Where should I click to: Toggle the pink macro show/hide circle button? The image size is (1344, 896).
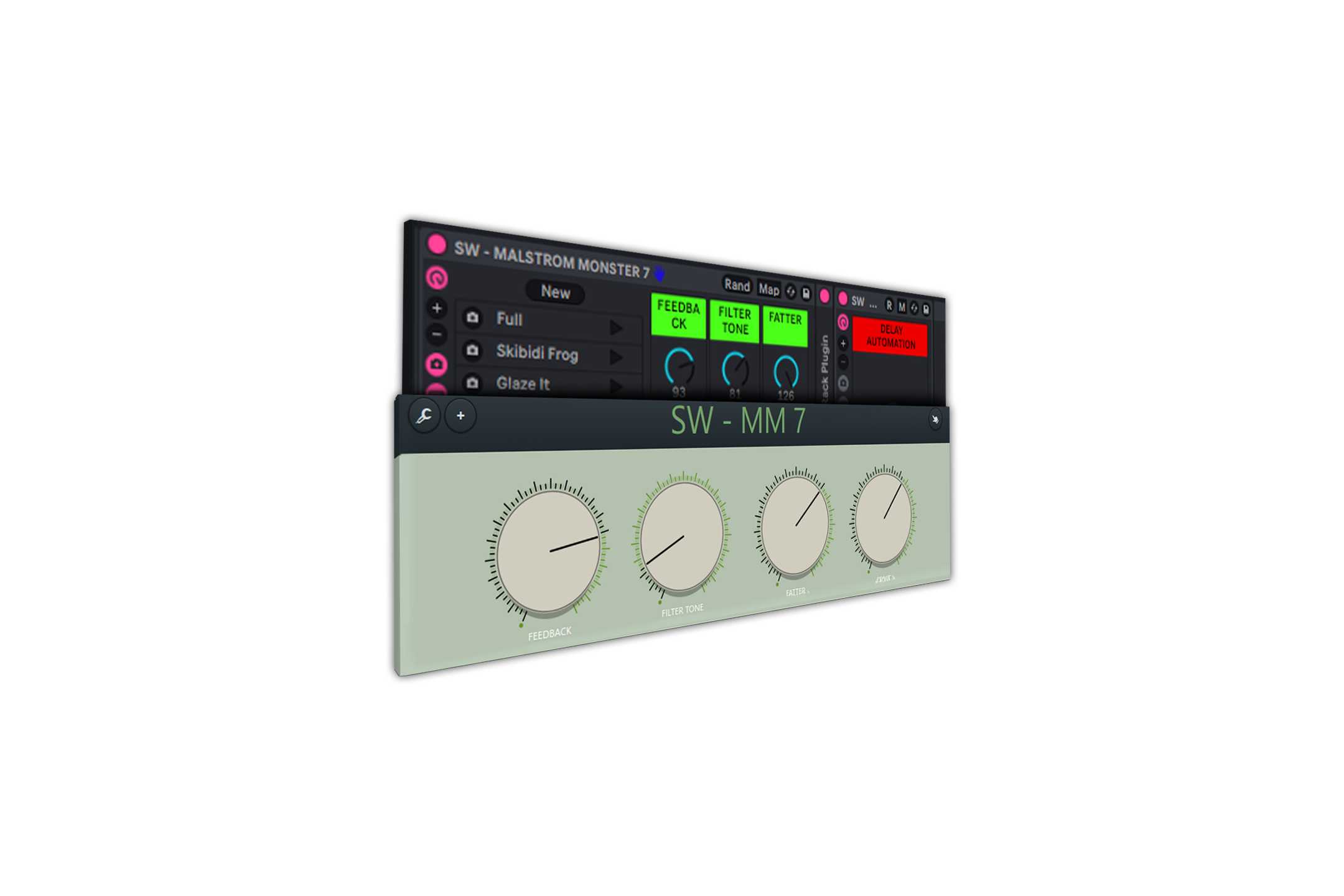pos(437,278)
